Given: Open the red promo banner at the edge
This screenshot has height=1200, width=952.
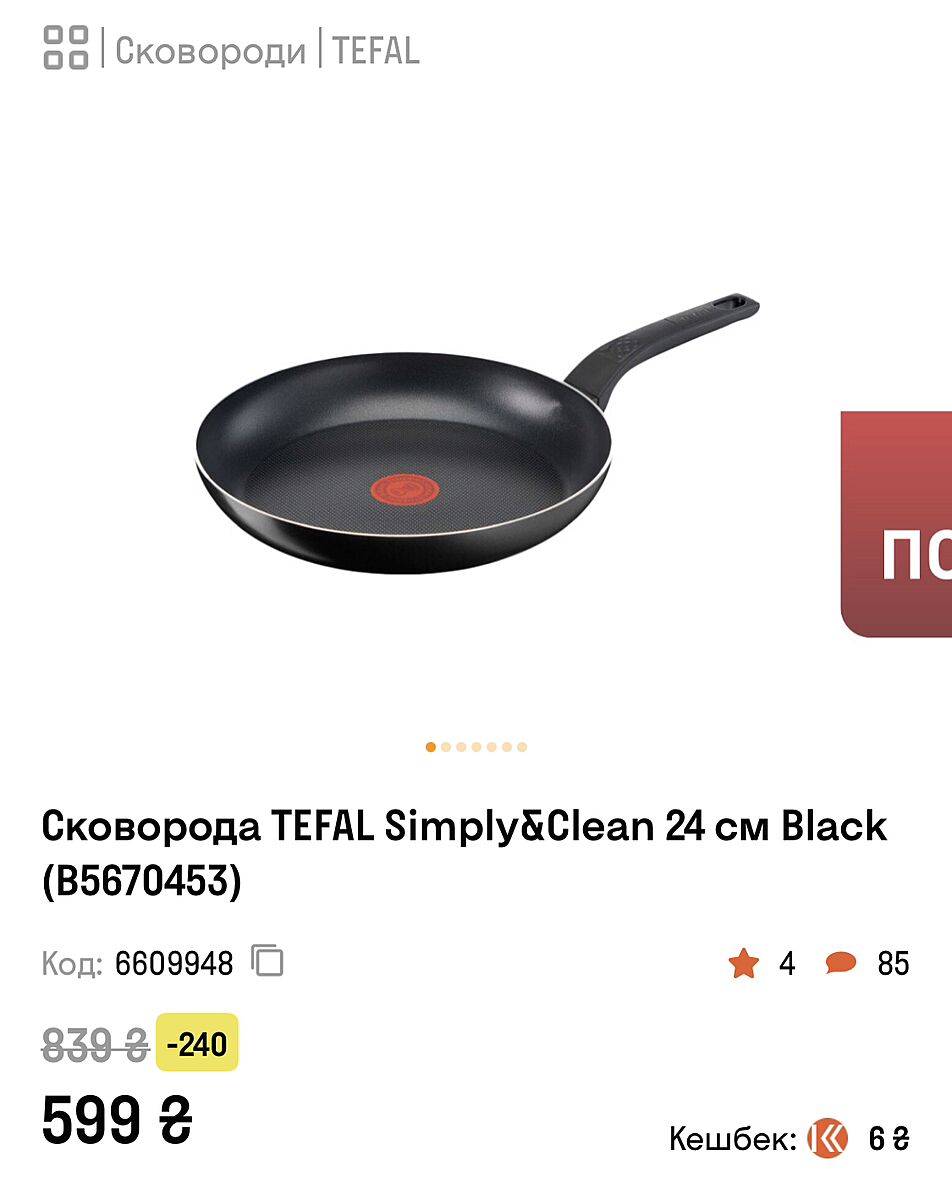Looking at the screenshot, I should click(896, 524).
